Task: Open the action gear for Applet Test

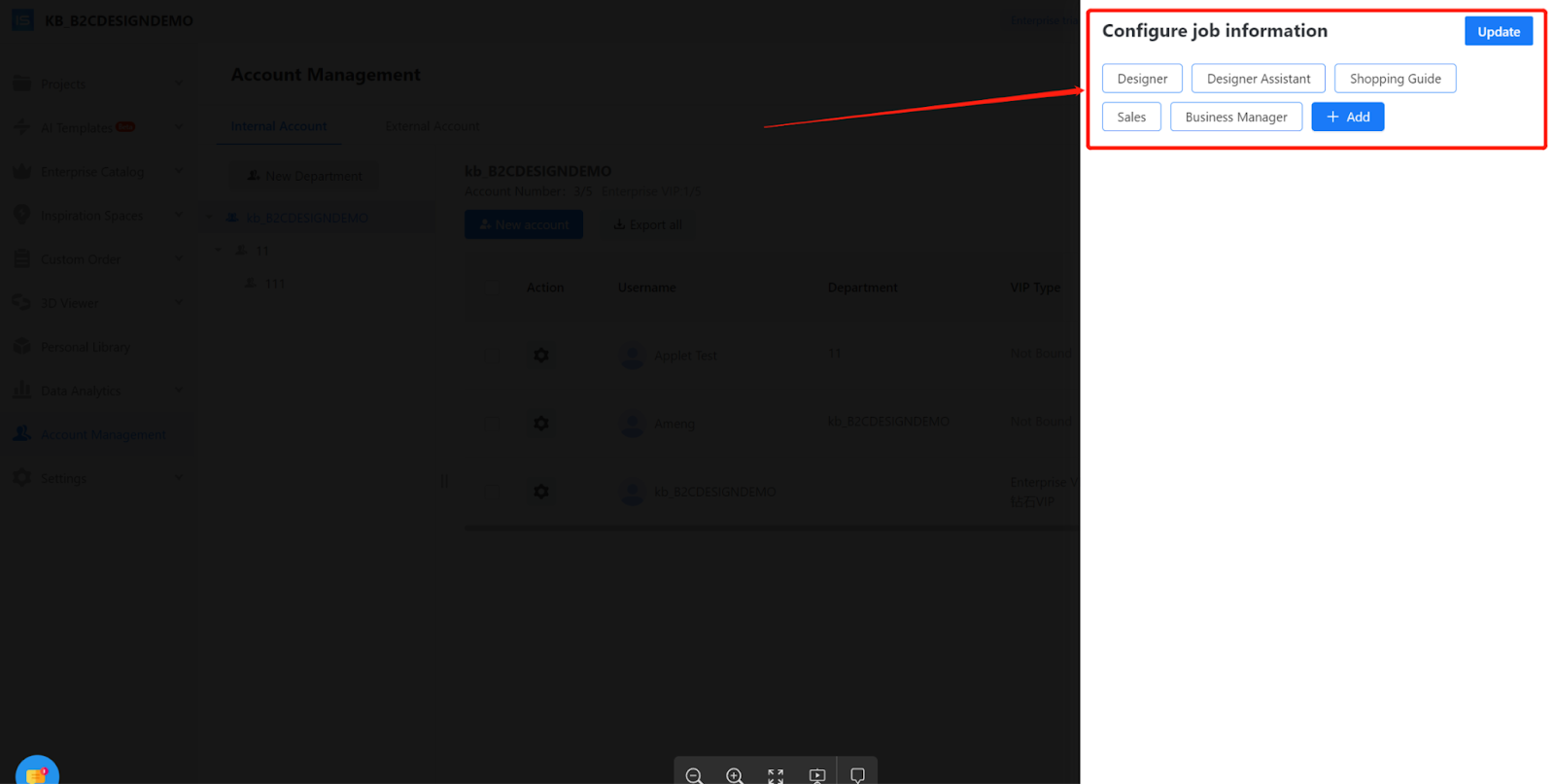Action: click(541, 356)
